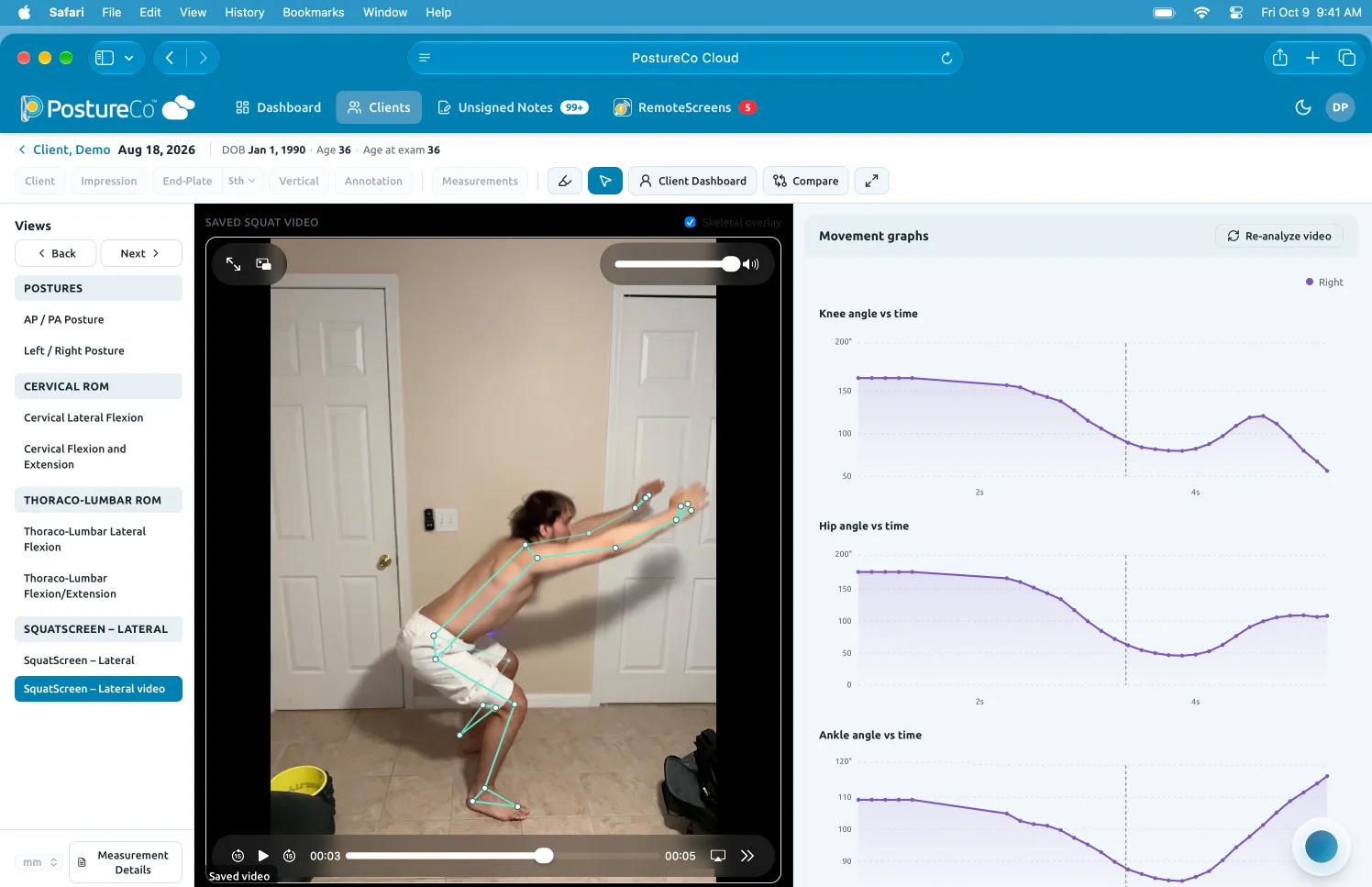Open the Clients tab
This screenshot has width=1372, height=887.
tap(379, 107)
